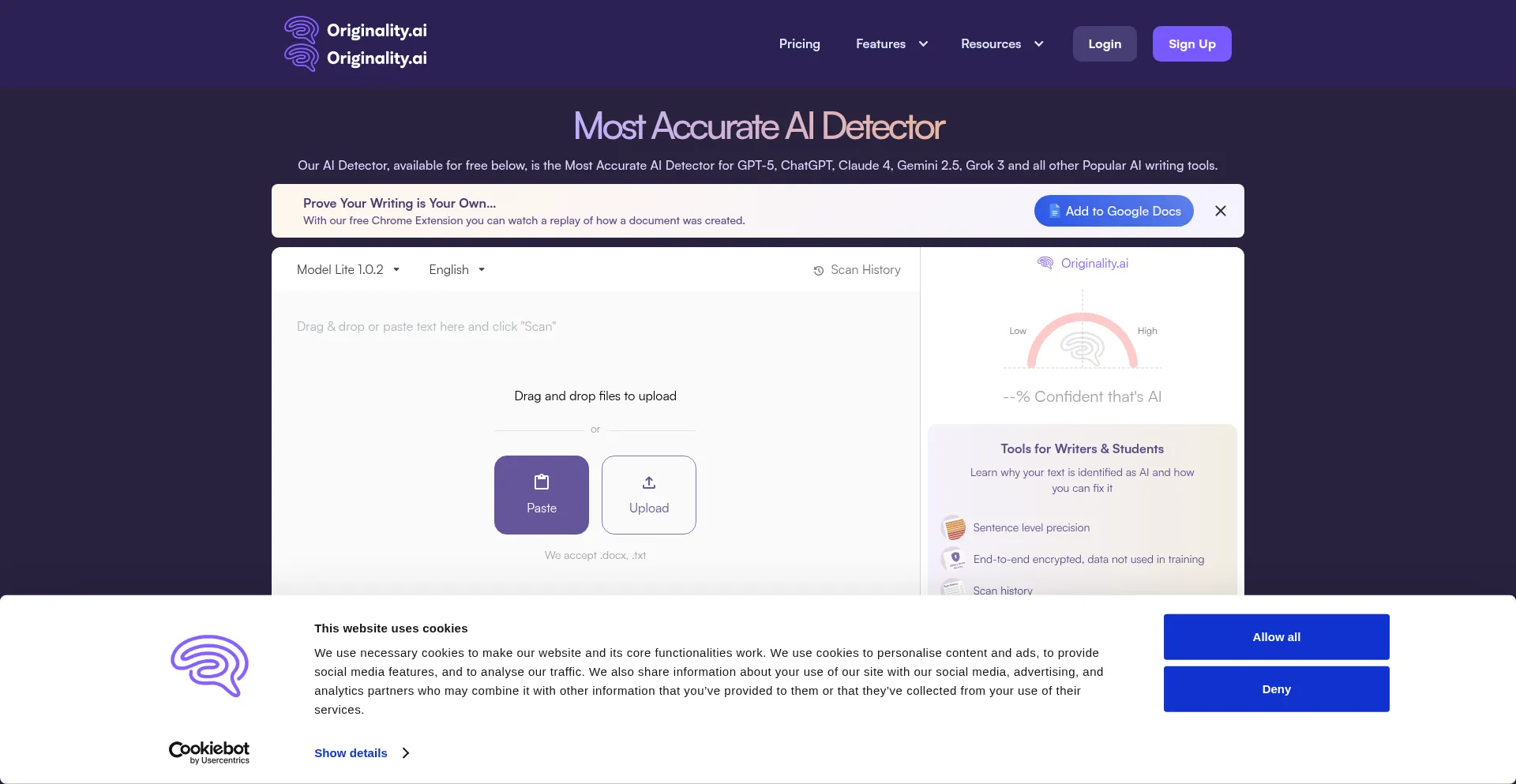1516x784 pixels.
Task: Click 'We accept .docx, .txt' note
Action: click(x=595, y=556)
